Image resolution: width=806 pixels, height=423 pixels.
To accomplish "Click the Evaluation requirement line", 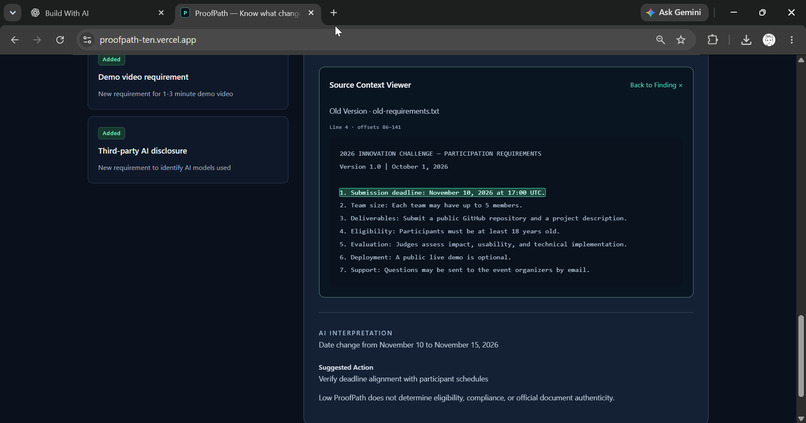I will point(483,244).
